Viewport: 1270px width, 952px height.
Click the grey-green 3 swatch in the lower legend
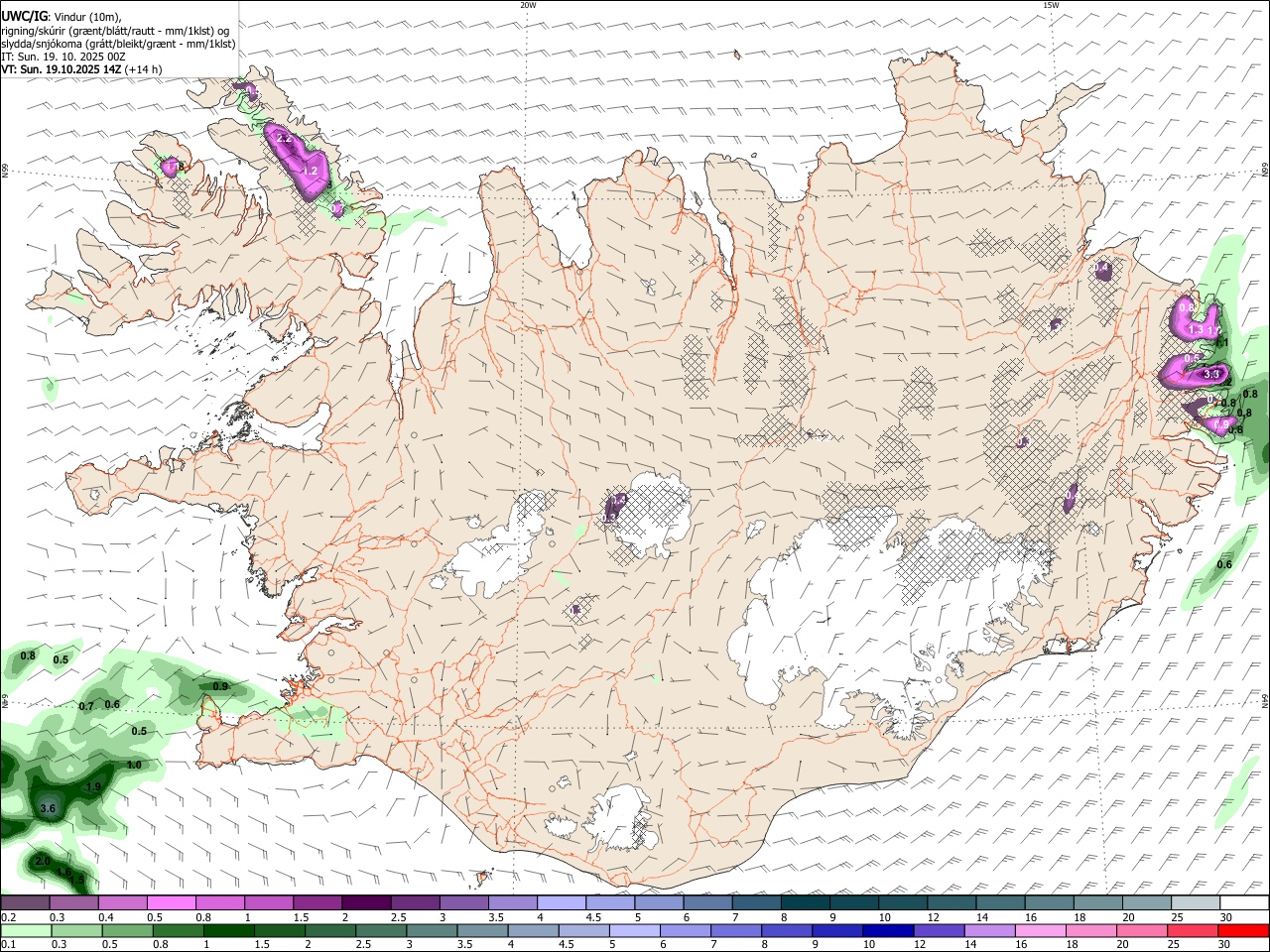click(433, 930)
